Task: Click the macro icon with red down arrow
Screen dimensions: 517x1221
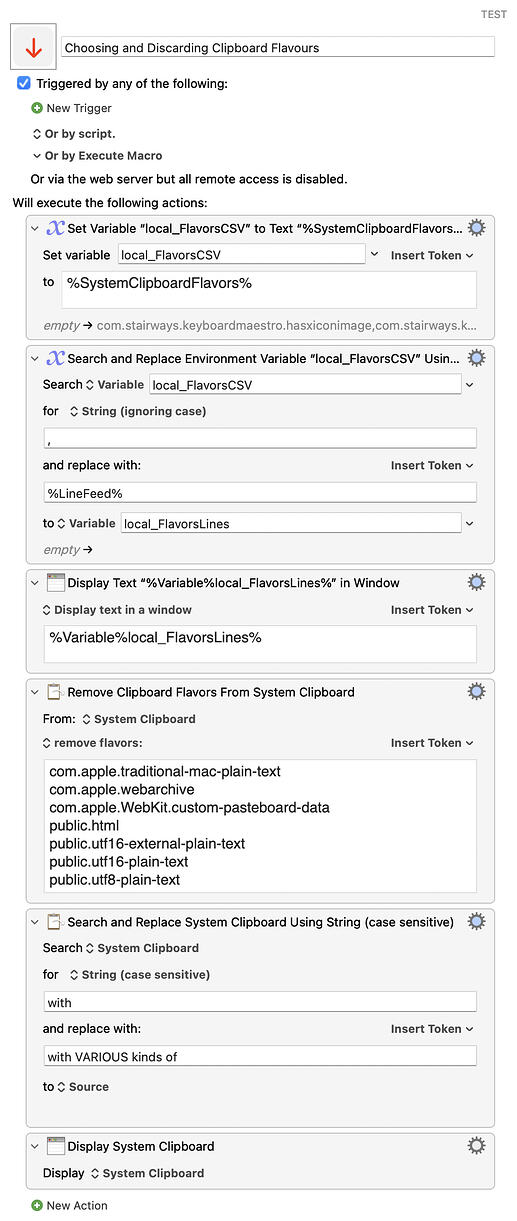Action: pos(34,47)
